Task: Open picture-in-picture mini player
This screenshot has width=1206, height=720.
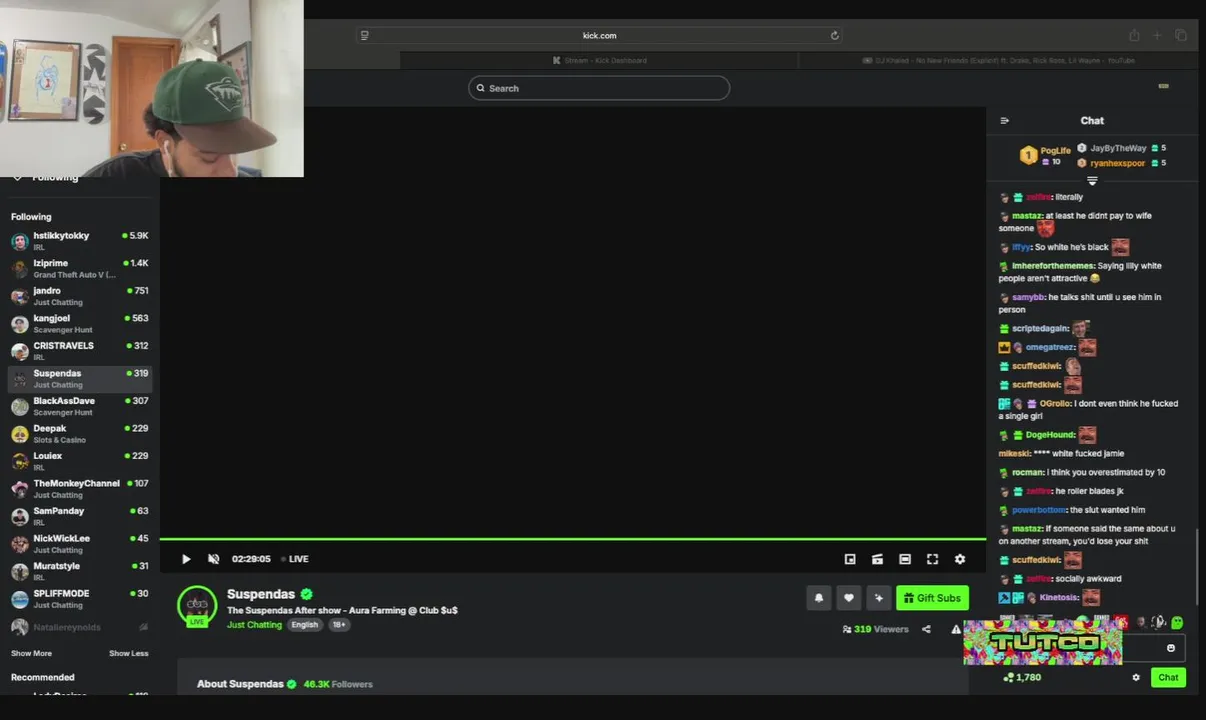Action: coord(850,559)
